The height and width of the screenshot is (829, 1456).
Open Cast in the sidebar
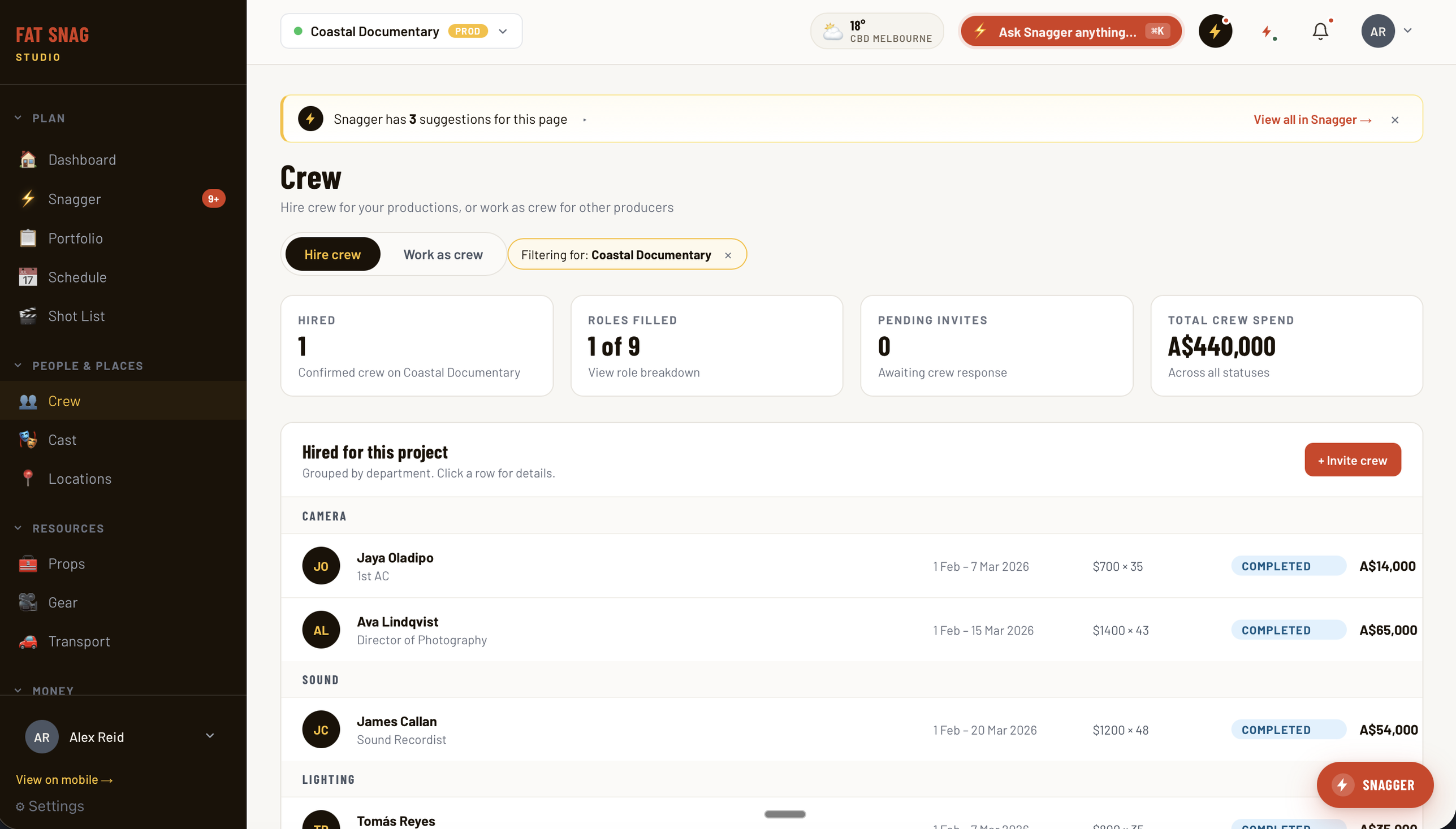click(123, 440)
